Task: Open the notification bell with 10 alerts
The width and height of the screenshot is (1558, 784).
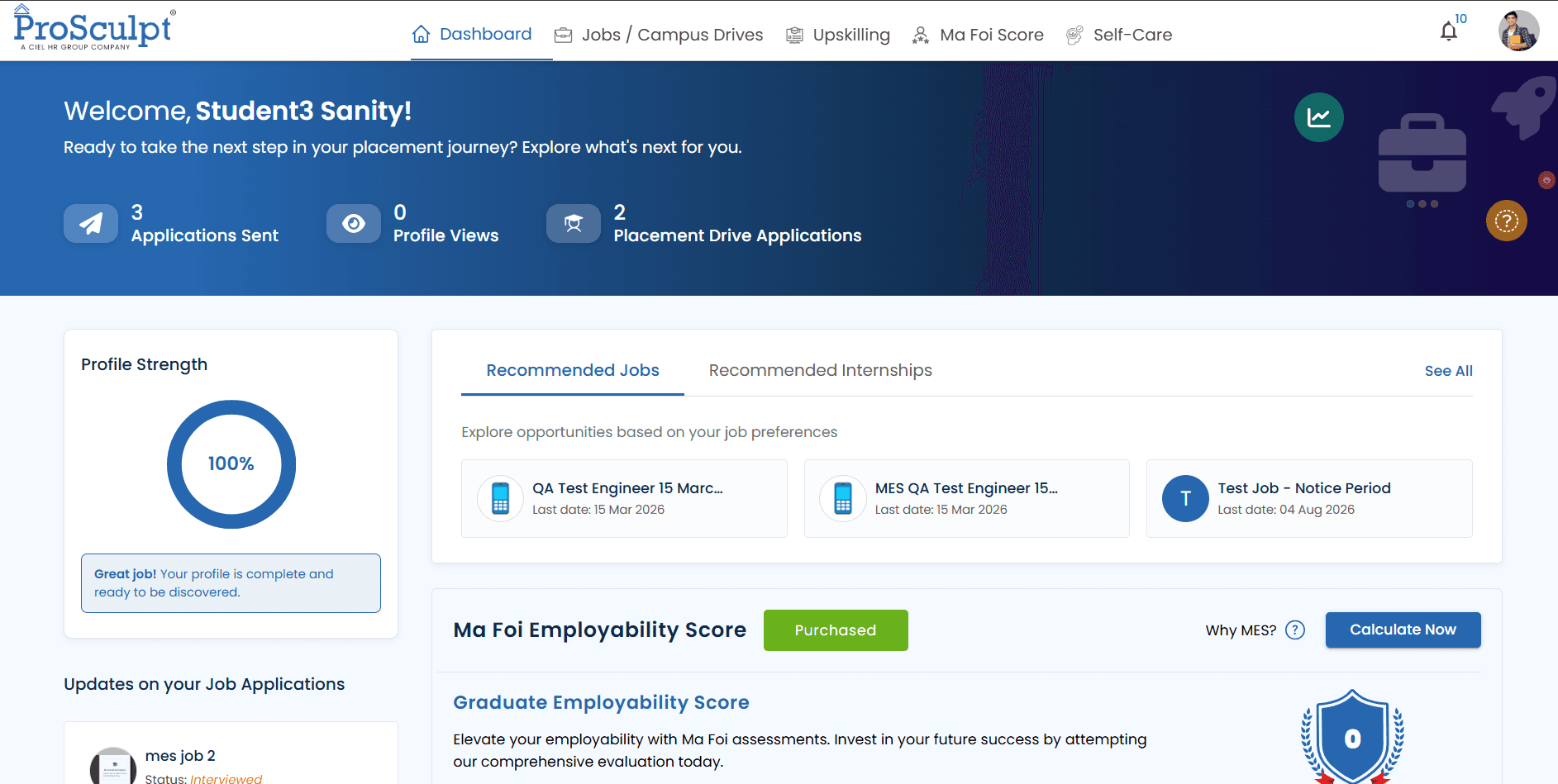Action: point(1448,30)
